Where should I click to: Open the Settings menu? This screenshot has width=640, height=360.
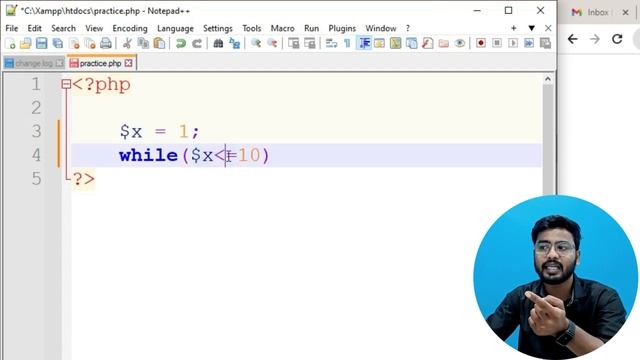218,28
